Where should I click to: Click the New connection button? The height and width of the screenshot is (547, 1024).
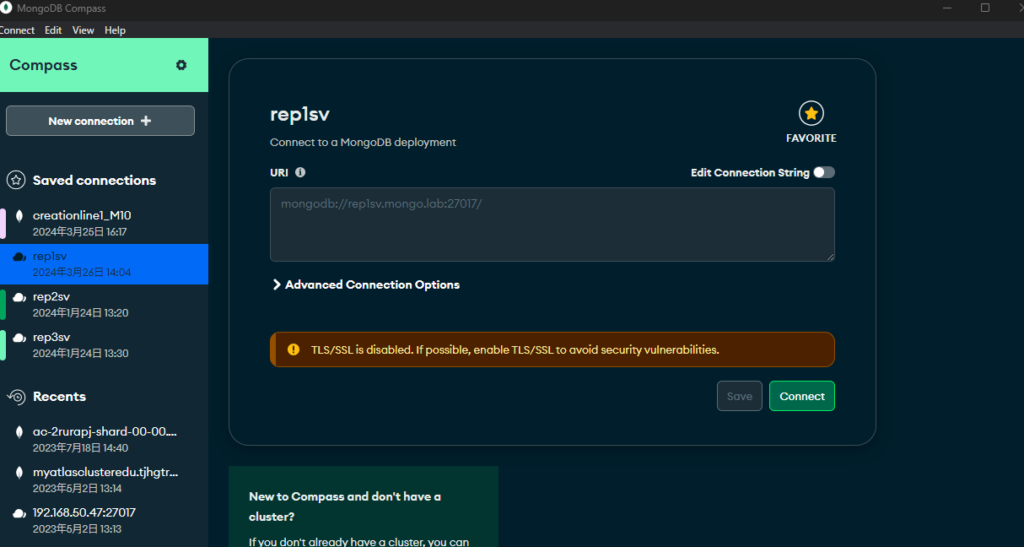pos(100,121)
